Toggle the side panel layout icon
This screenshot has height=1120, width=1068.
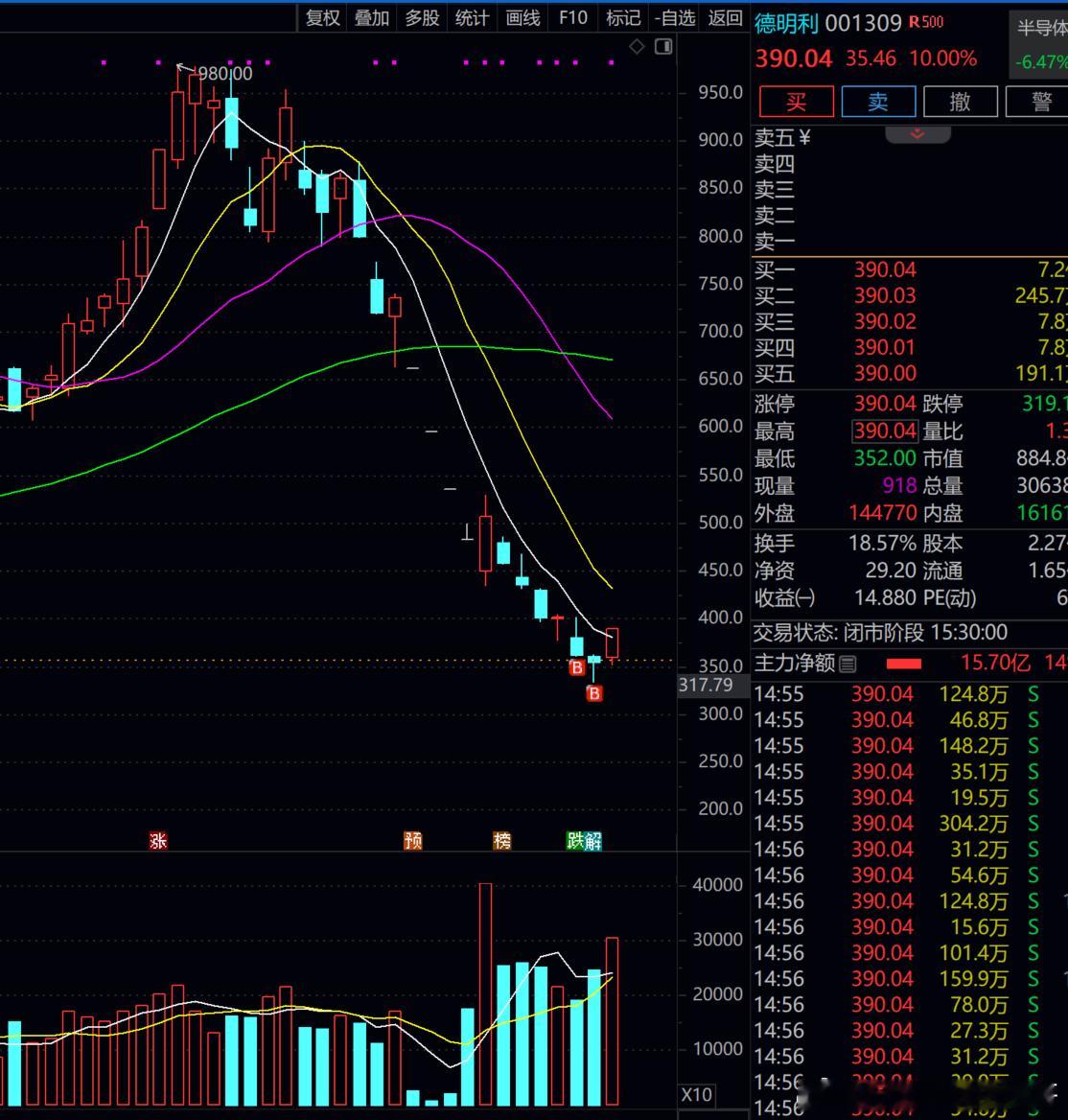(663, 46)
